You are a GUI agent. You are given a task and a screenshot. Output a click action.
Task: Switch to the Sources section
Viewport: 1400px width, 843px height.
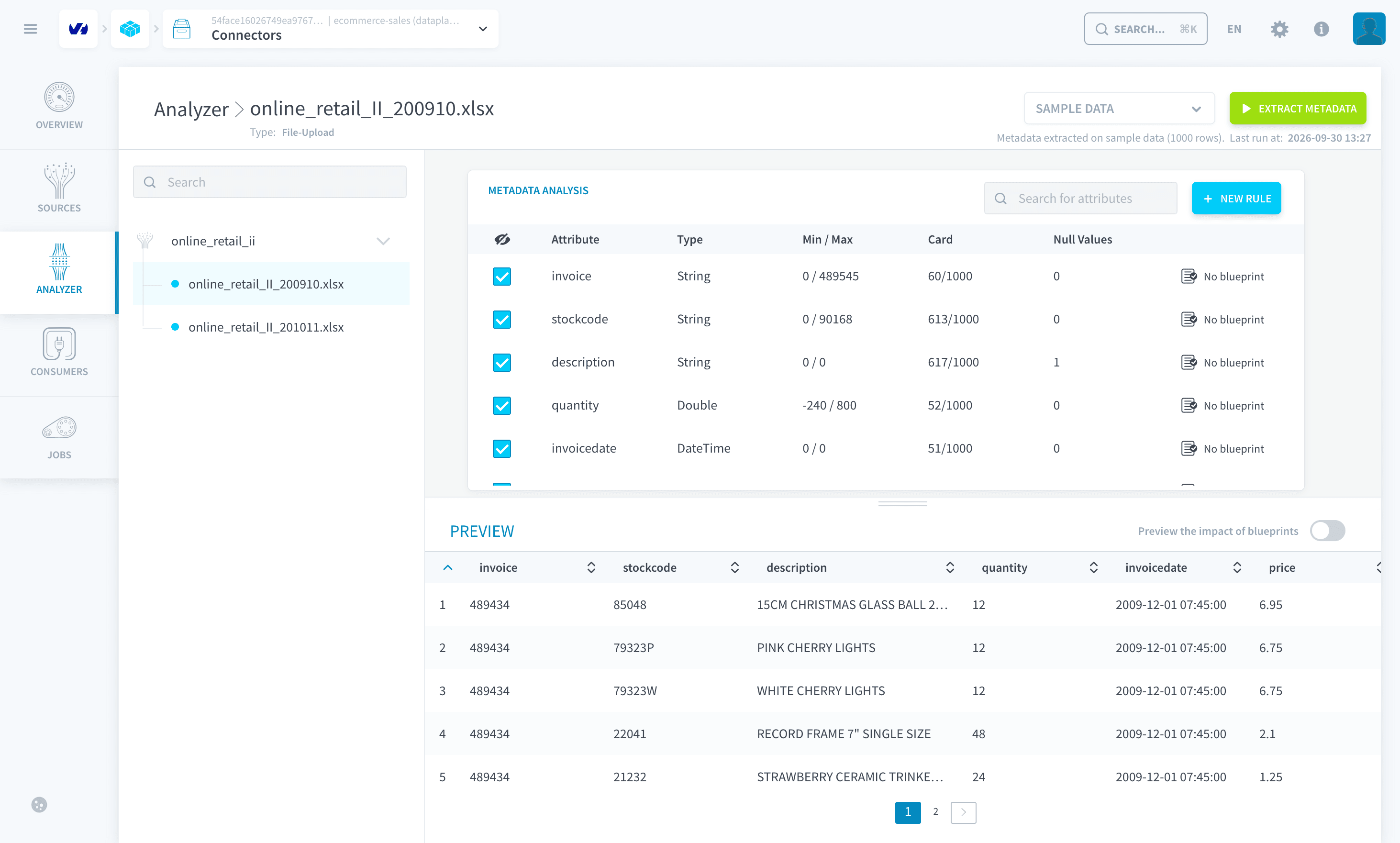[x=59, y=188]
